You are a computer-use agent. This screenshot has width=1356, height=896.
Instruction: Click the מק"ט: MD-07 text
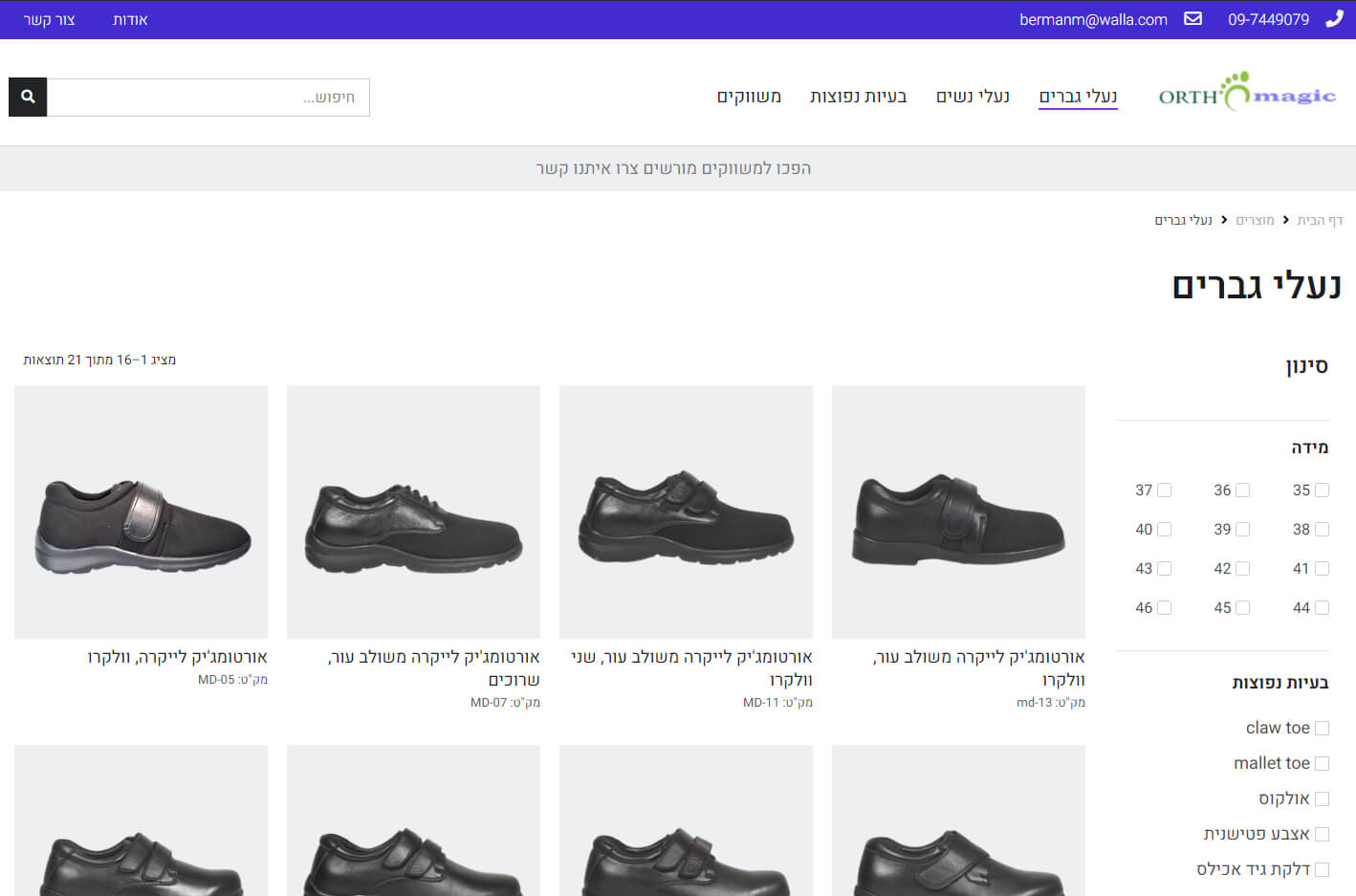coord(505,702)
